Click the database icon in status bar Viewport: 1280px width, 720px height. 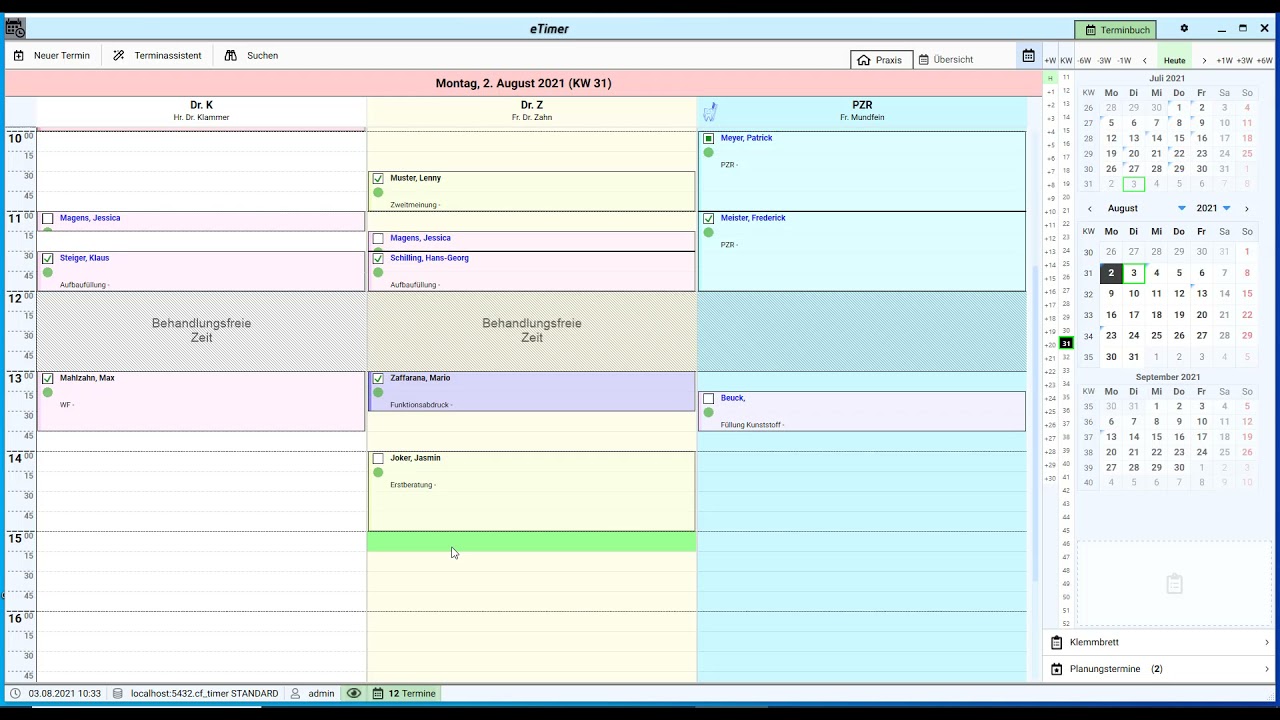[x=118, y=693]
